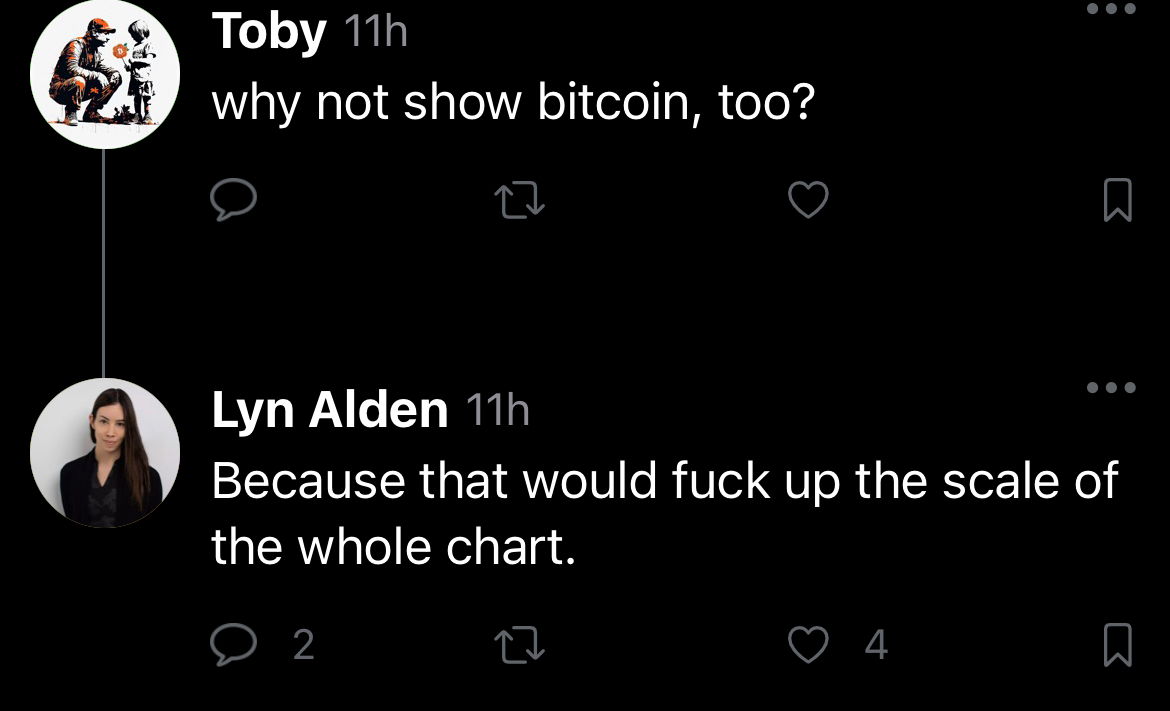The height and width of the screenshot is (711, 1170).
Task: Reply to Lyn Alden's tweet
Action: (x=233, y=645)
